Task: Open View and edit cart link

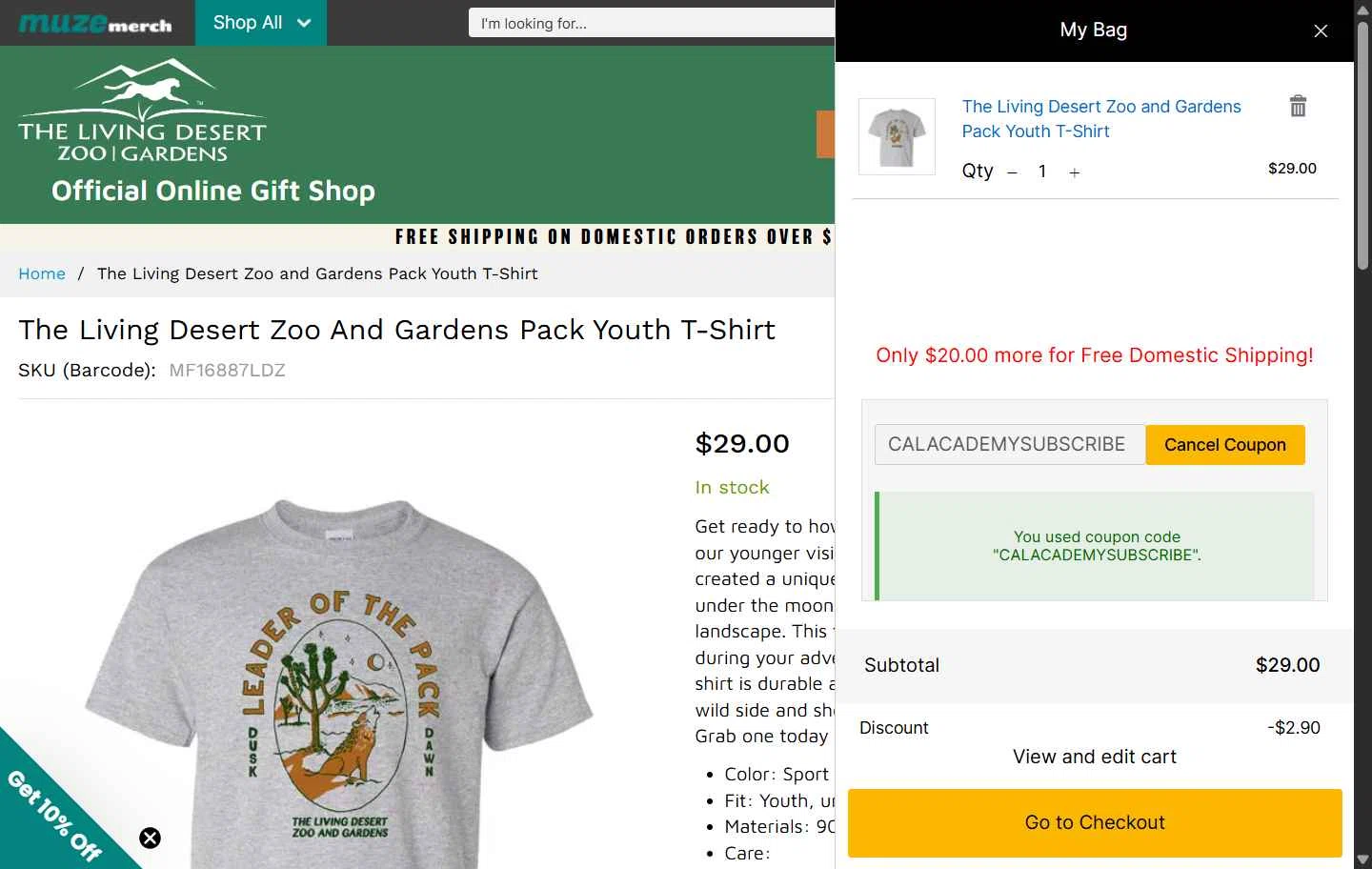Action: click(x=1094, y=757)
